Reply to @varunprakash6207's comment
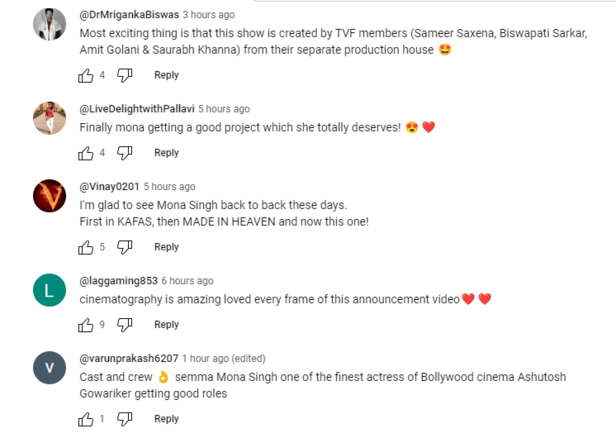The width and height of the screenshot is (616, 438). pos(166,420)
